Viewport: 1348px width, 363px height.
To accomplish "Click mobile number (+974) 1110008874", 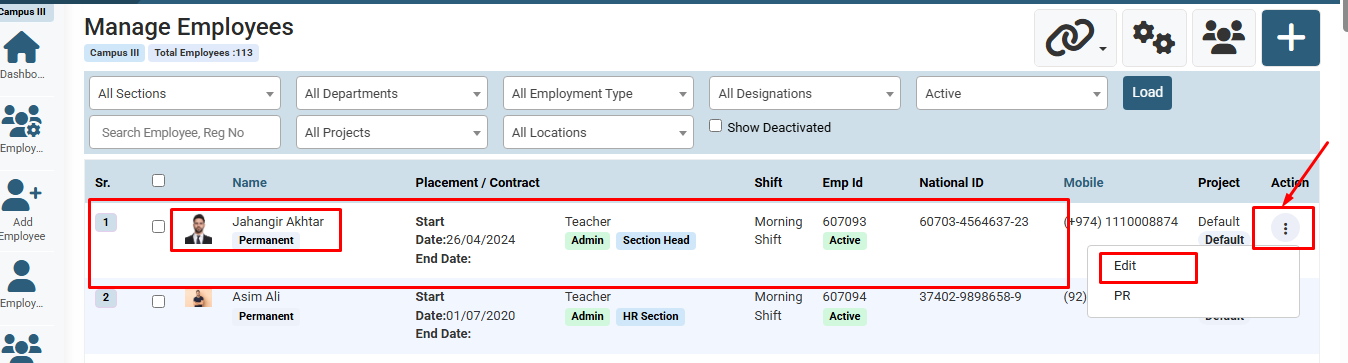I will coord(1121,221).
